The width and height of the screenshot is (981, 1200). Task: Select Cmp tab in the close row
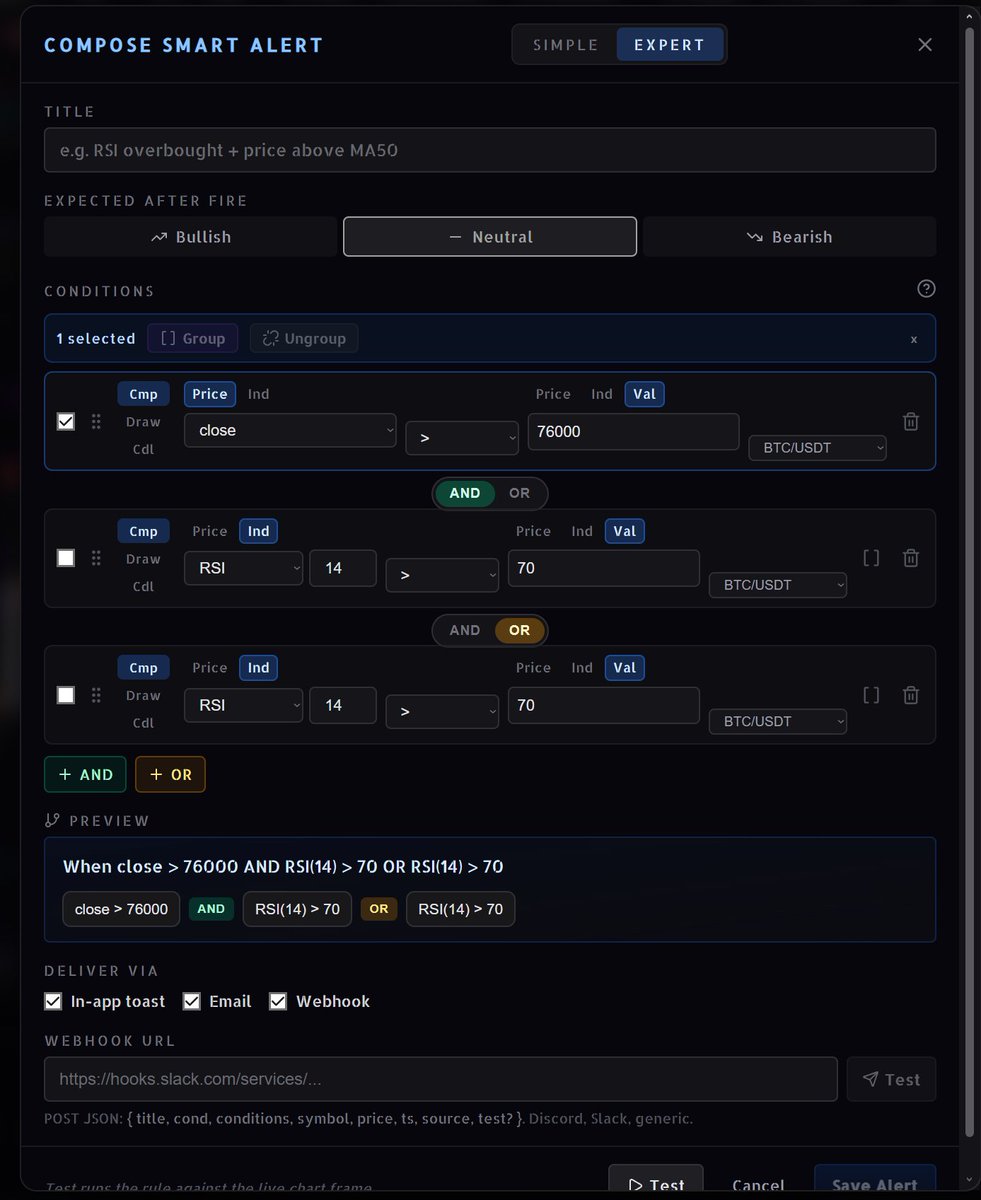click(x=143, y=394)
